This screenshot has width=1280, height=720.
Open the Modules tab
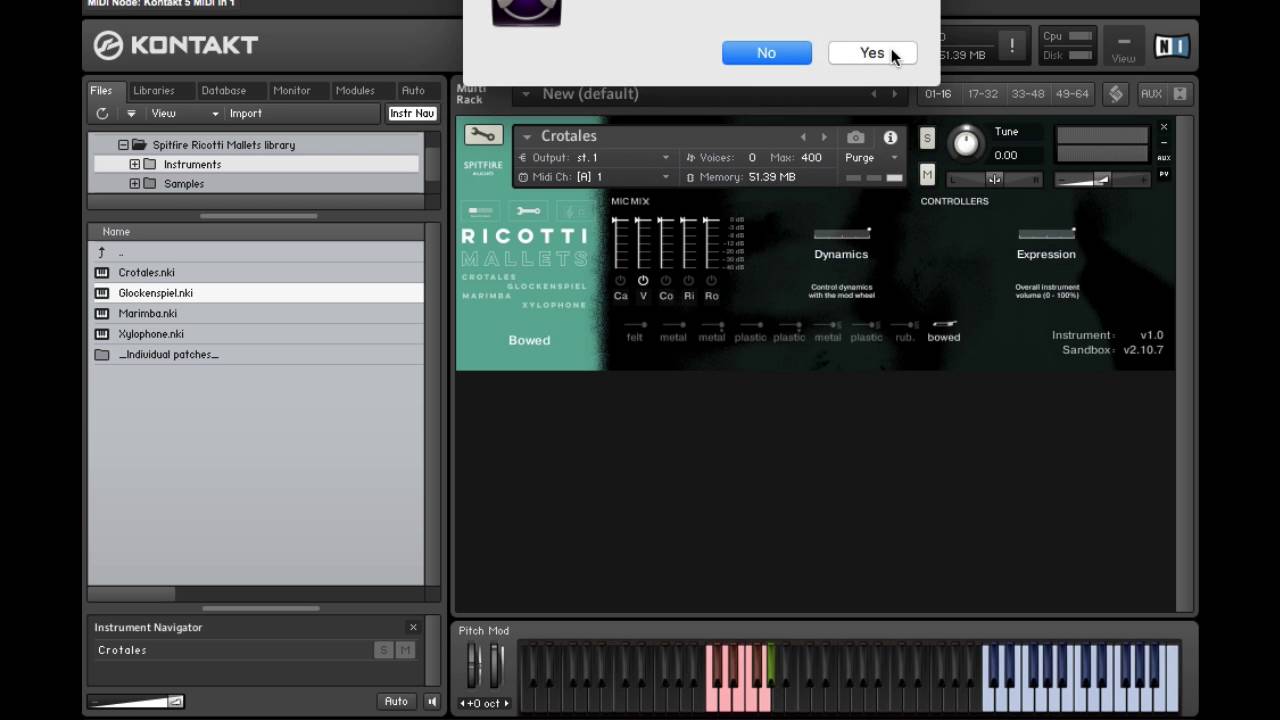355,90
